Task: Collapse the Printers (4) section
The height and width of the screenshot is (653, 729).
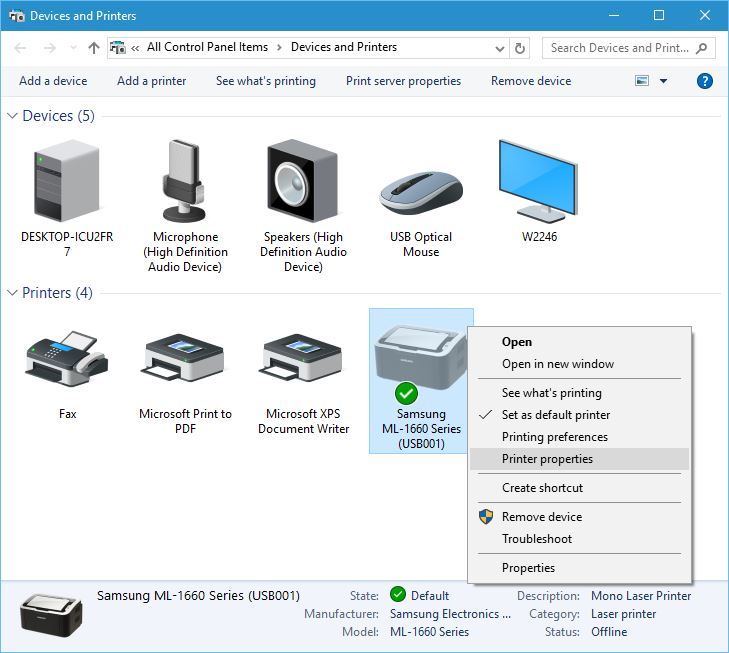Action: tap(12, 293)
